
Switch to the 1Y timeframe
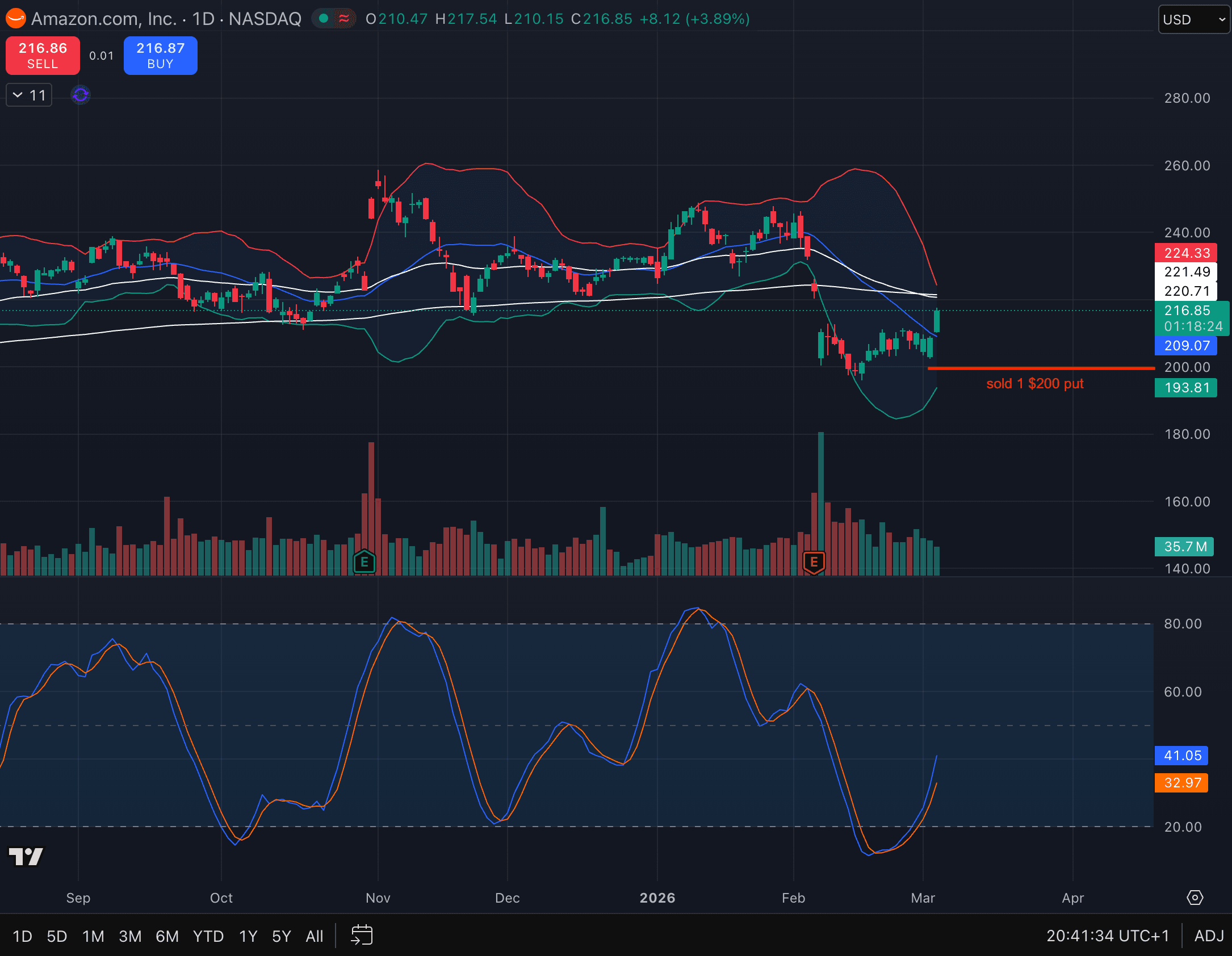(x=247, y=936)
